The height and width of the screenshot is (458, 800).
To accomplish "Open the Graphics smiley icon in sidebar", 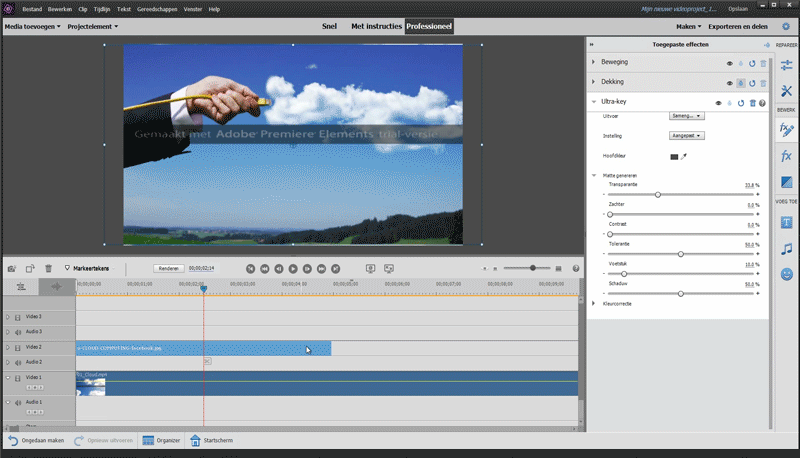I will click(786, 274).
